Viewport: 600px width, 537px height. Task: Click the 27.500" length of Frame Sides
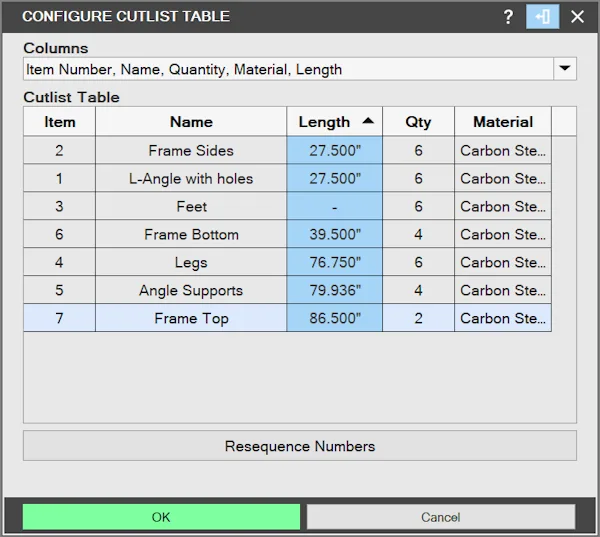pyautogui.click(x=334, y=150)
